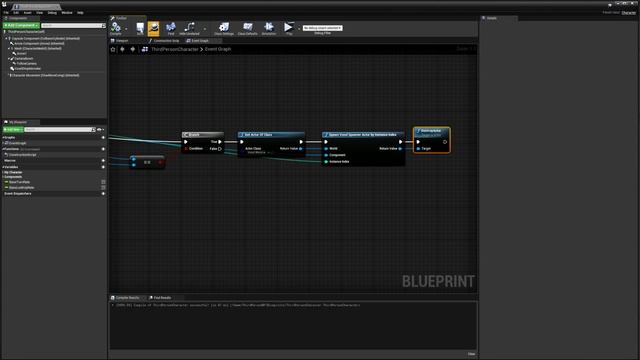640x360 pixels.
Task: Open the Hide Unrelated options dropdown arrow
Action: 205,29
